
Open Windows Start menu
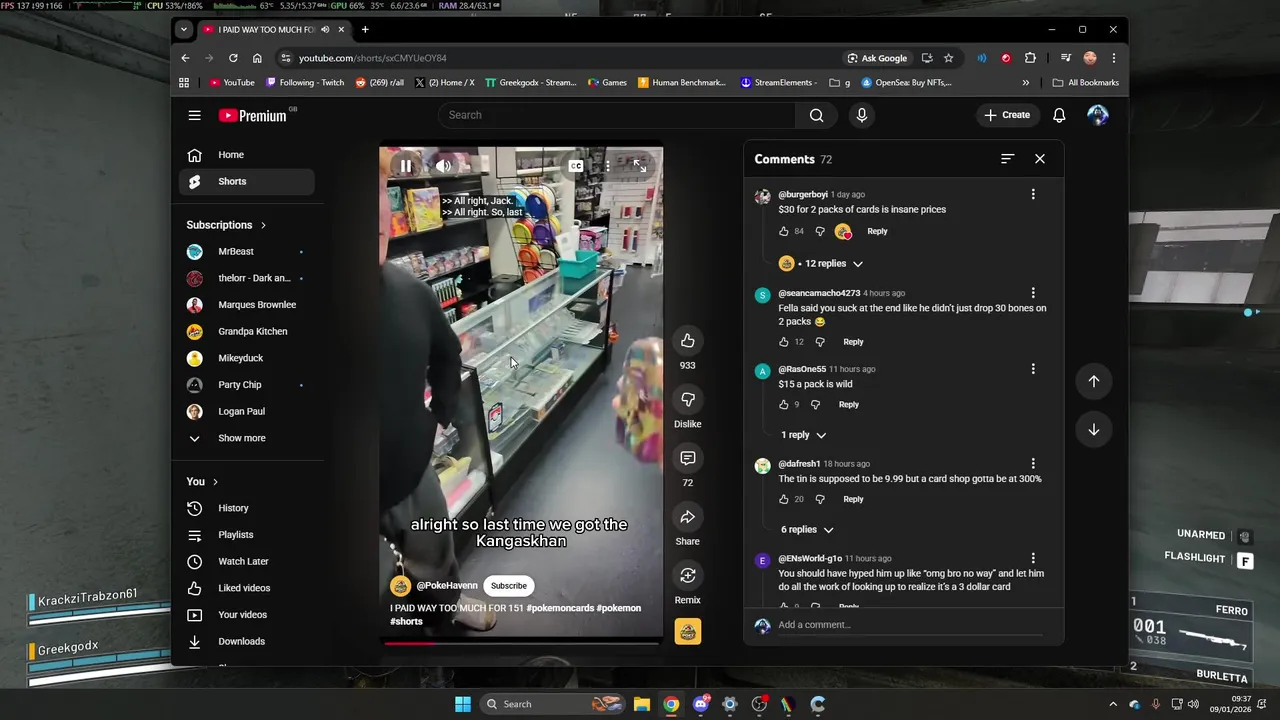(x=463, y=704)
